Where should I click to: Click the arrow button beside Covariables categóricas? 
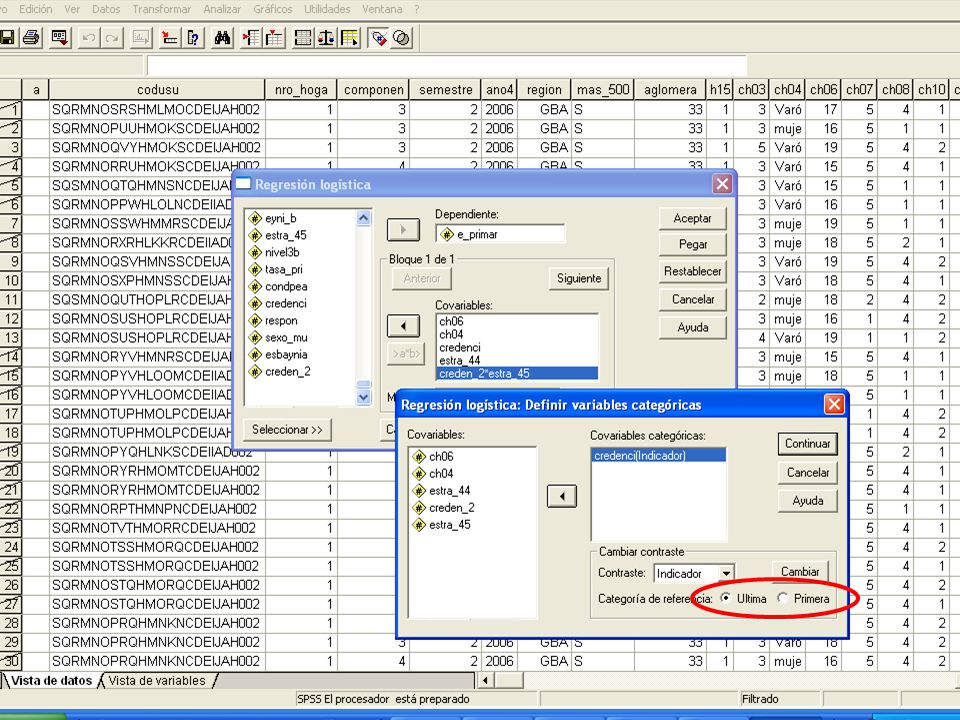[561, 496]
